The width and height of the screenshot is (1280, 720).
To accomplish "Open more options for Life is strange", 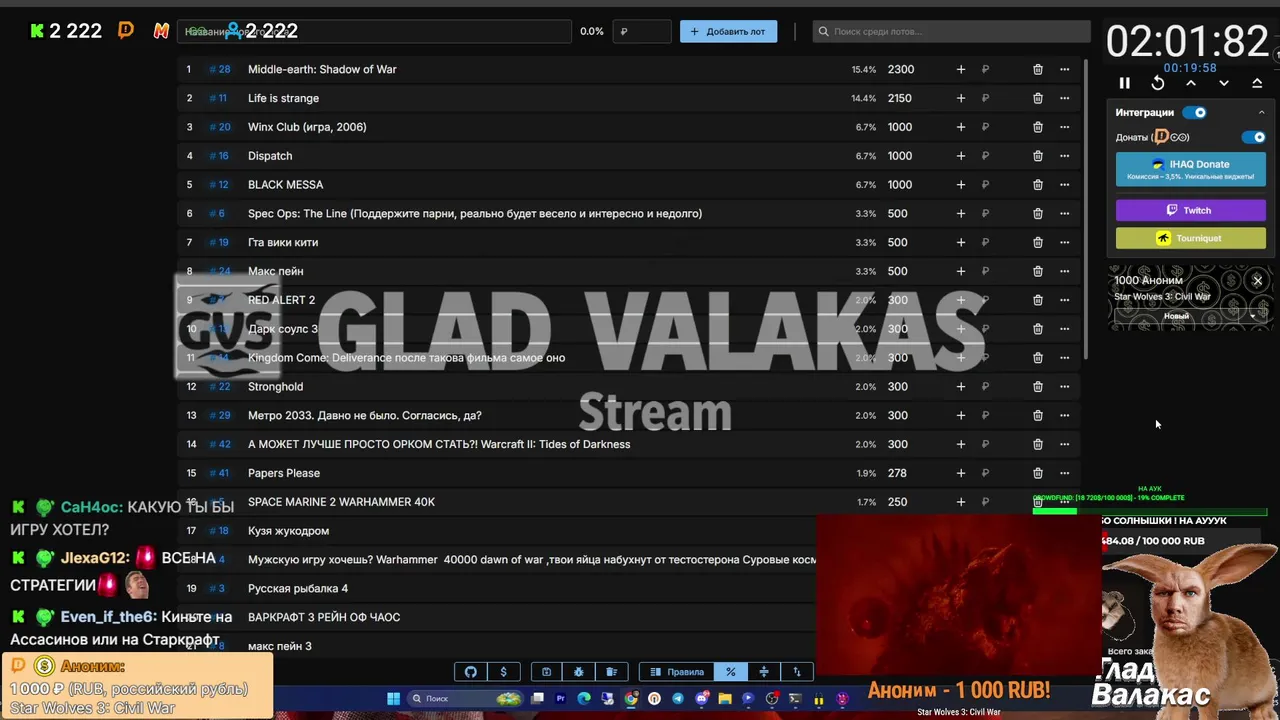I will (1064, 98).
